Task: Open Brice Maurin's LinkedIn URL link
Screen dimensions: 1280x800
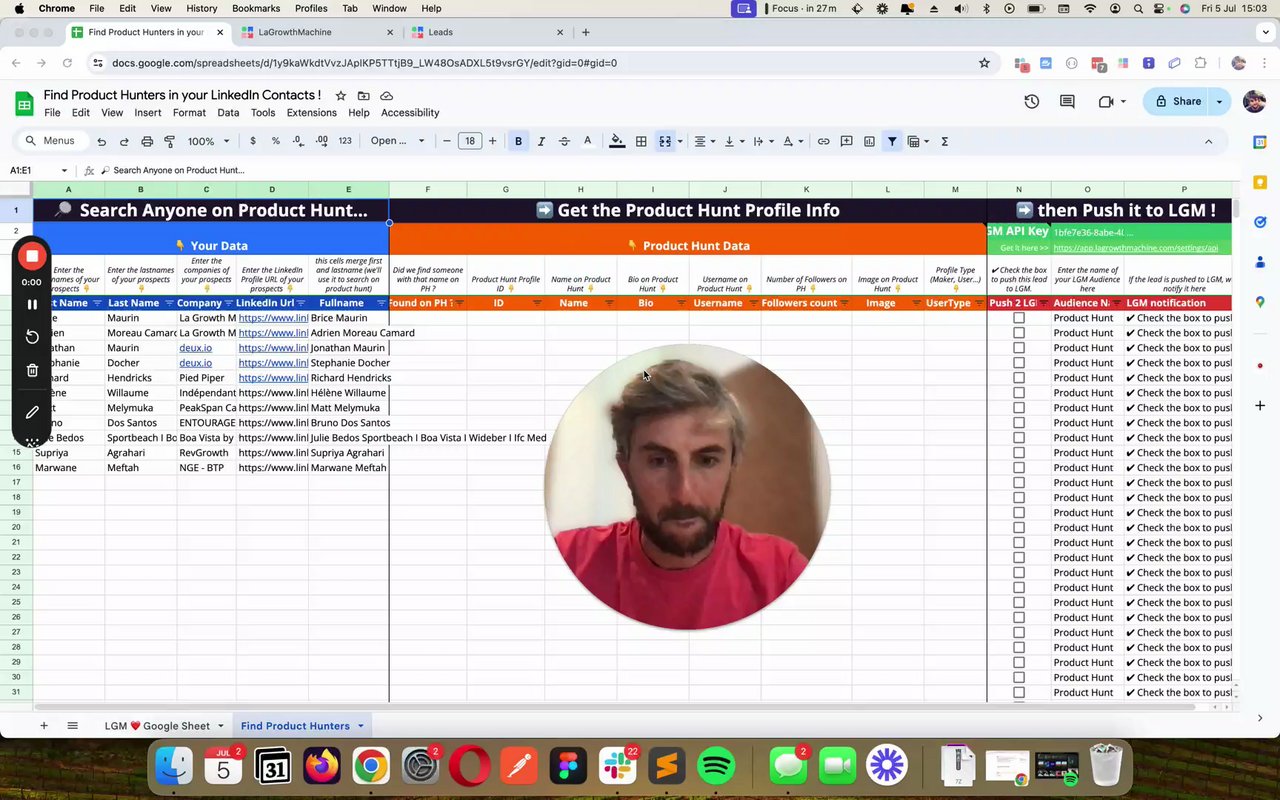Action: coord(273,318)
